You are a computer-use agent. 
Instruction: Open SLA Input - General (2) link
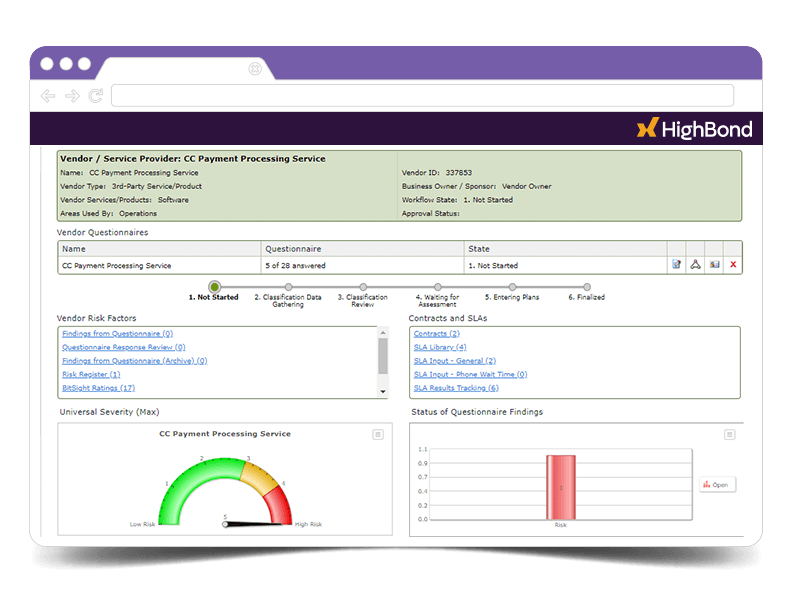pyautogui.click(x=455, y=361)
